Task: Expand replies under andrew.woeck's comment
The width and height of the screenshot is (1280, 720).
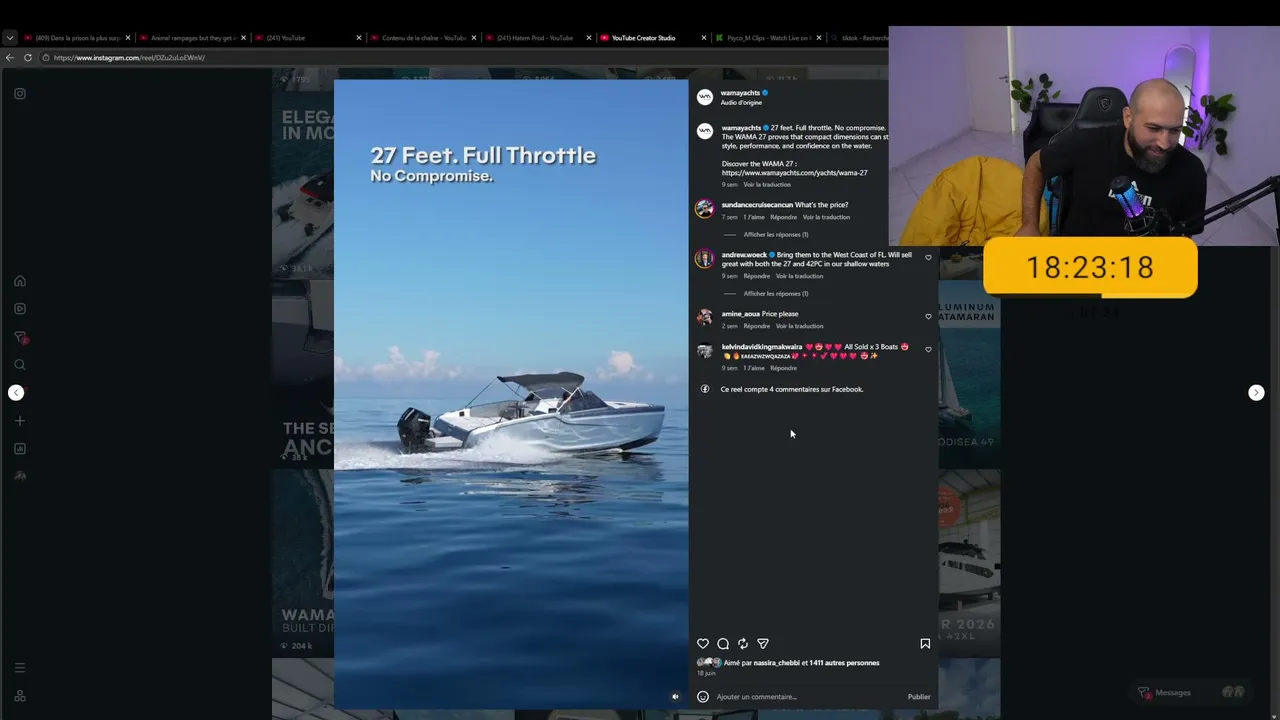Action: pyautogui.click(x=776, y=294)
